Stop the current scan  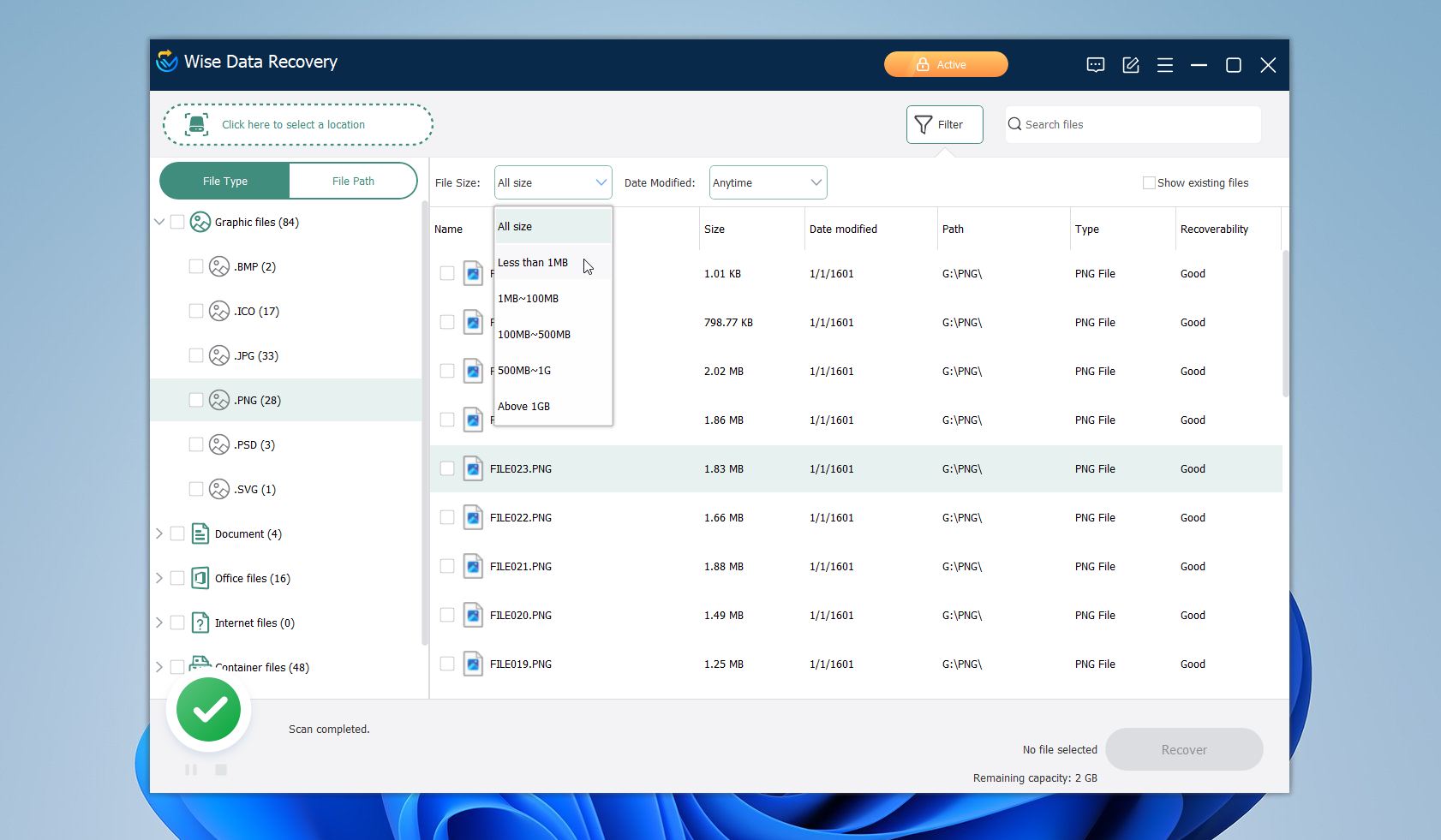click(x=220, y=769)
